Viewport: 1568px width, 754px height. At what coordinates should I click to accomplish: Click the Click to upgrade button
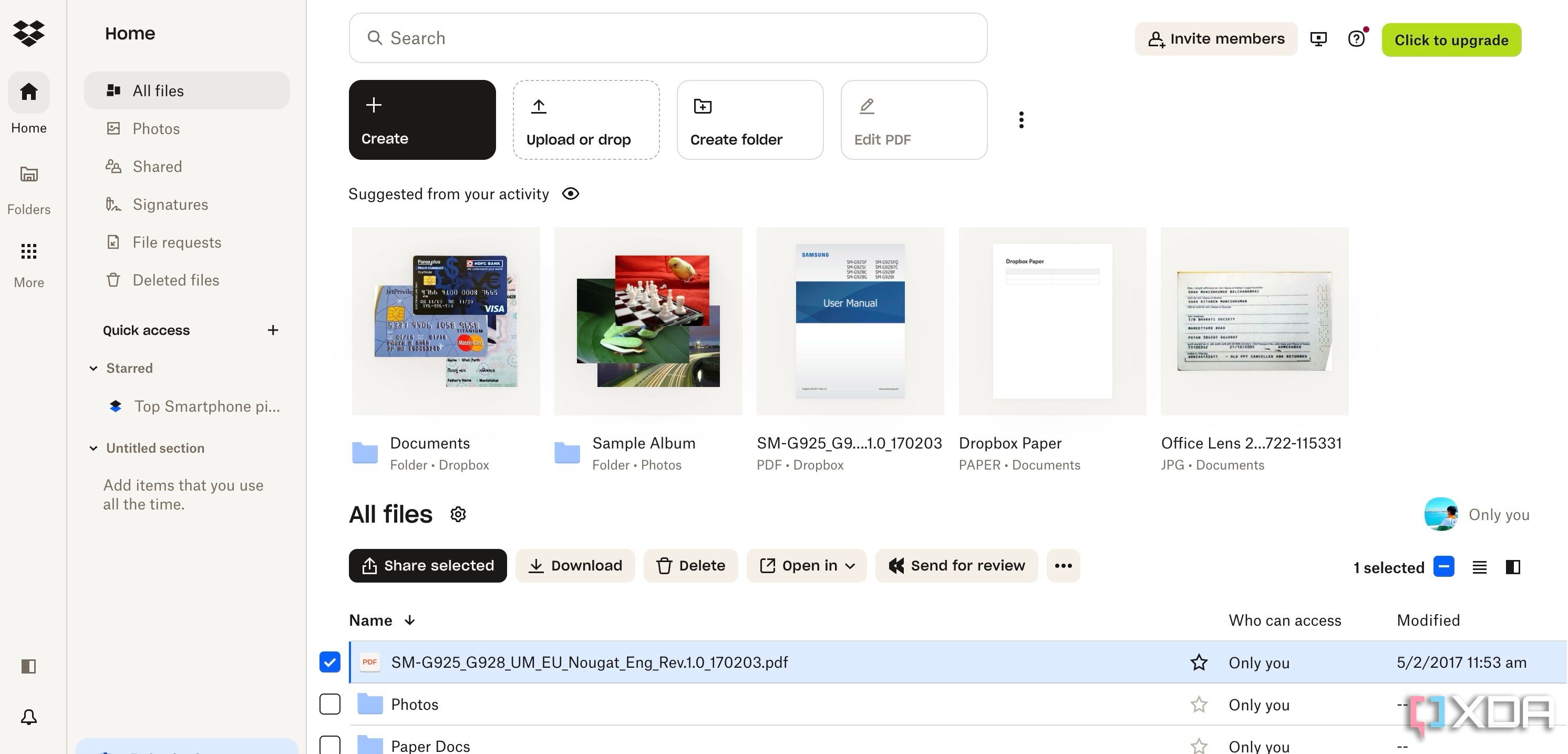[1452, 40]
